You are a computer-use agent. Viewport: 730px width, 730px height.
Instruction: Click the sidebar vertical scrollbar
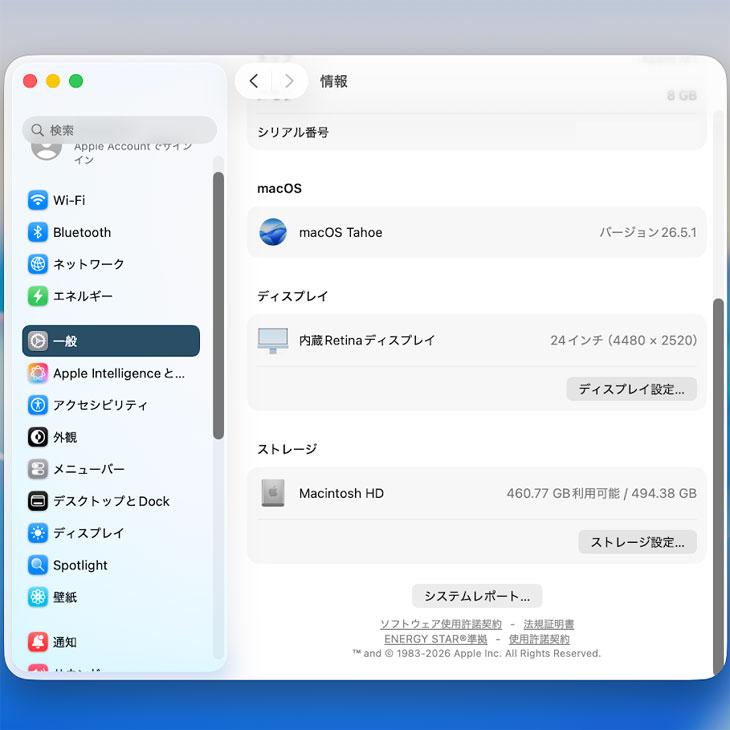(218, 305)
